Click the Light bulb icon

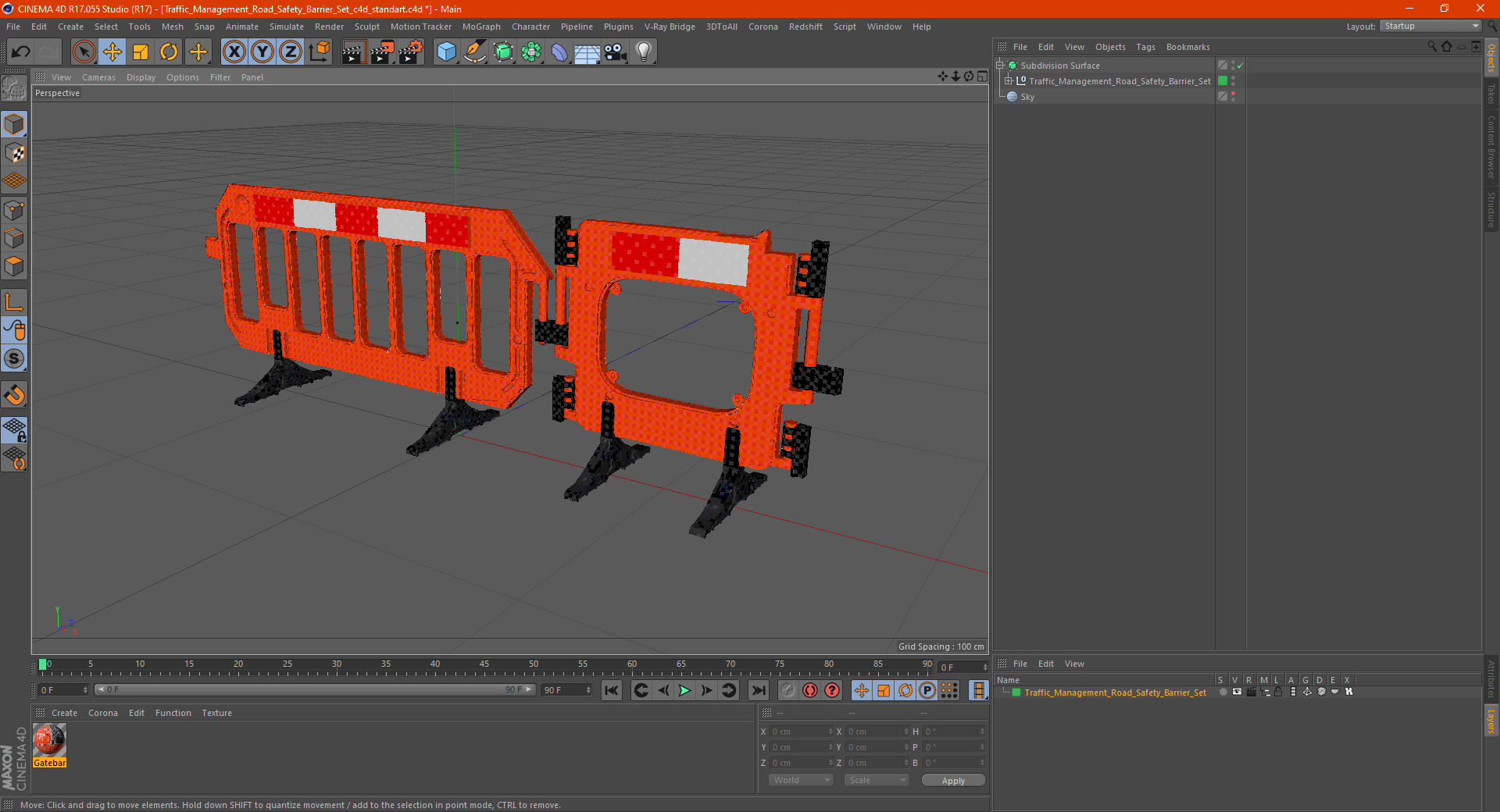tap(643, 52)
